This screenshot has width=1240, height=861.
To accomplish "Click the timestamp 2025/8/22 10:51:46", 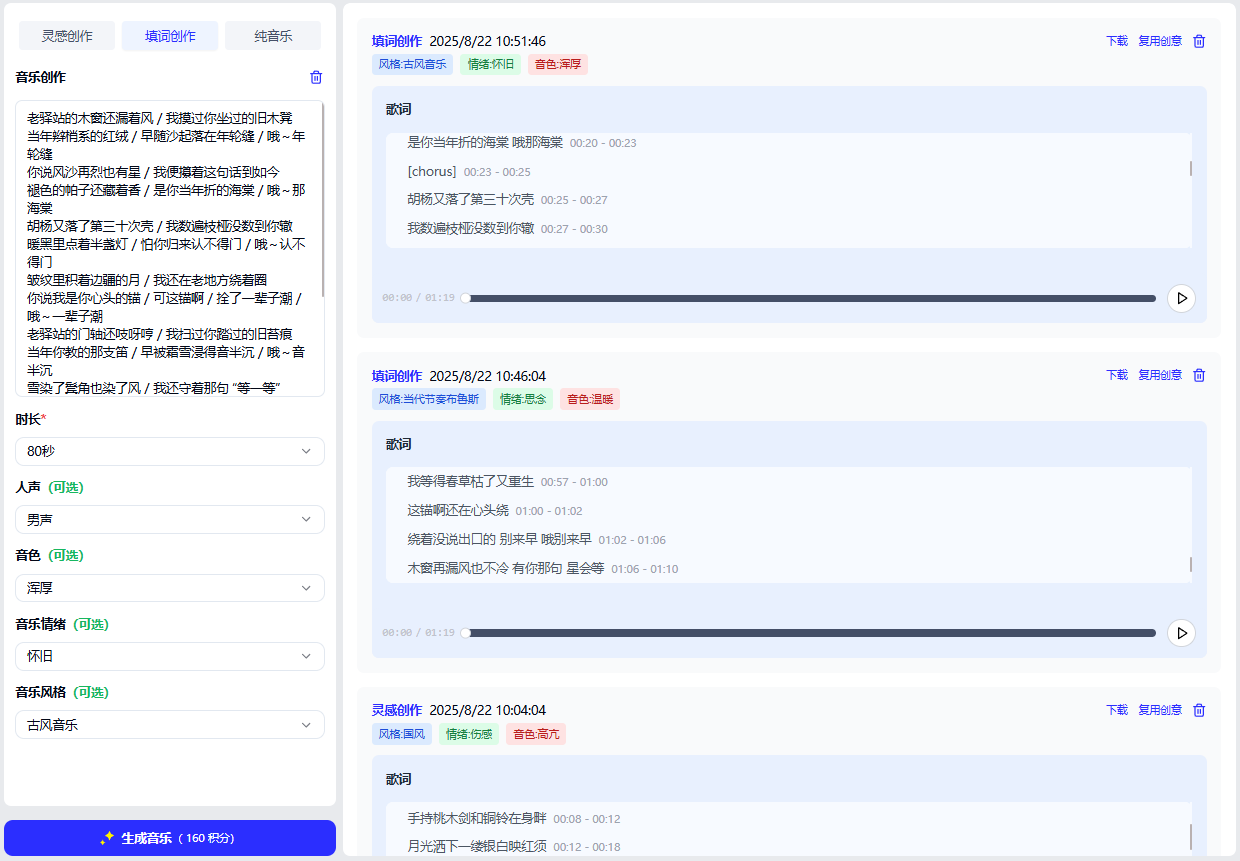I will click(x=488, y=41).
